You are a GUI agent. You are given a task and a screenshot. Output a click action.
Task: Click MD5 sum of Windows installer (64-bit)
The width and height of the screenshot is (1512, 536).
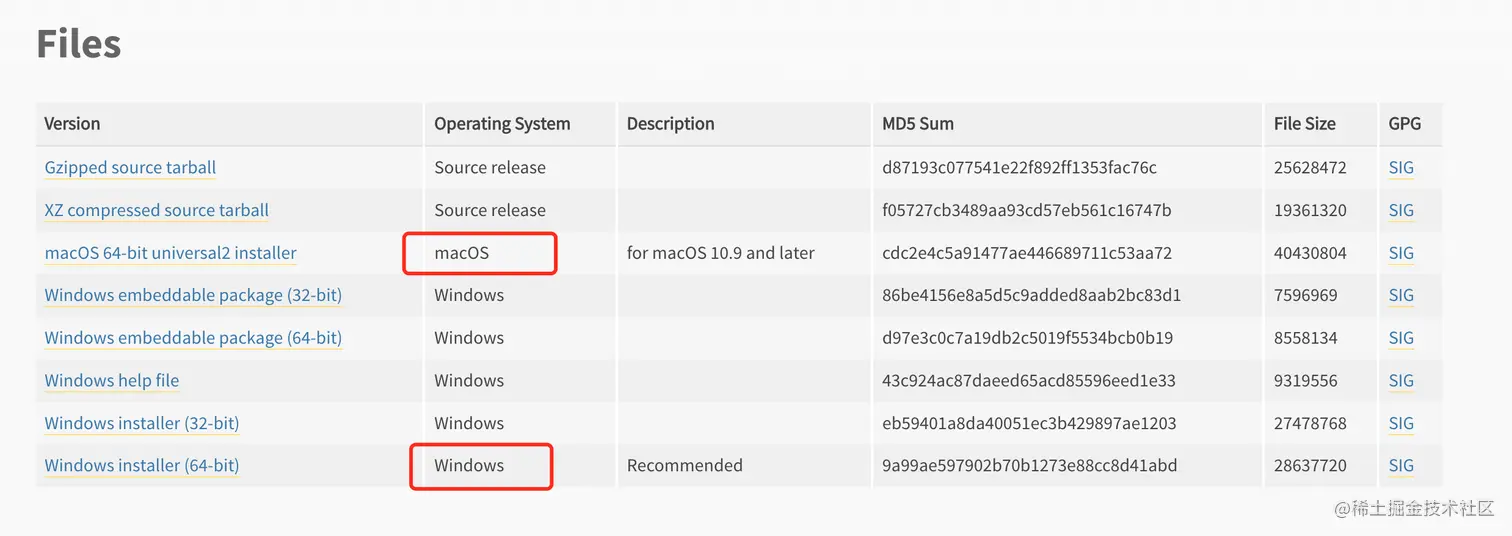tap(1029, 466)
